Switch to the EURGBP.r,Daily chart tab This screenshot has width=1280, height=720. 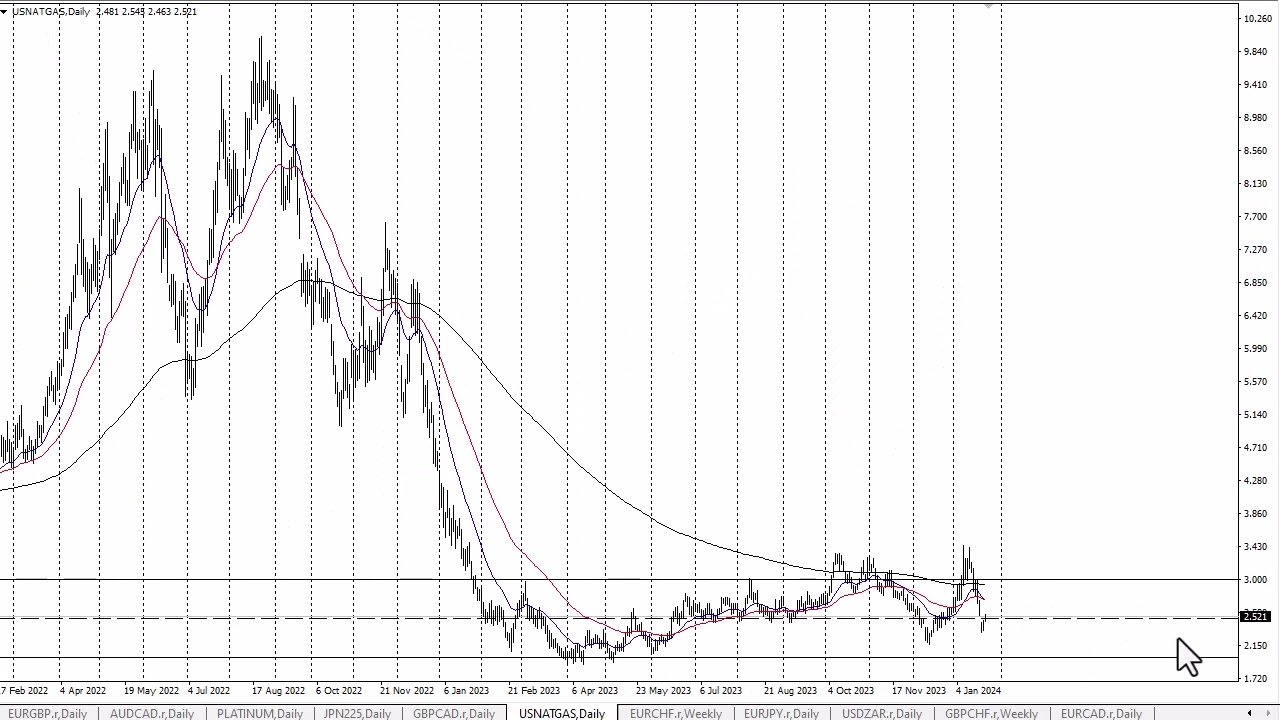(x=46, y=713)
